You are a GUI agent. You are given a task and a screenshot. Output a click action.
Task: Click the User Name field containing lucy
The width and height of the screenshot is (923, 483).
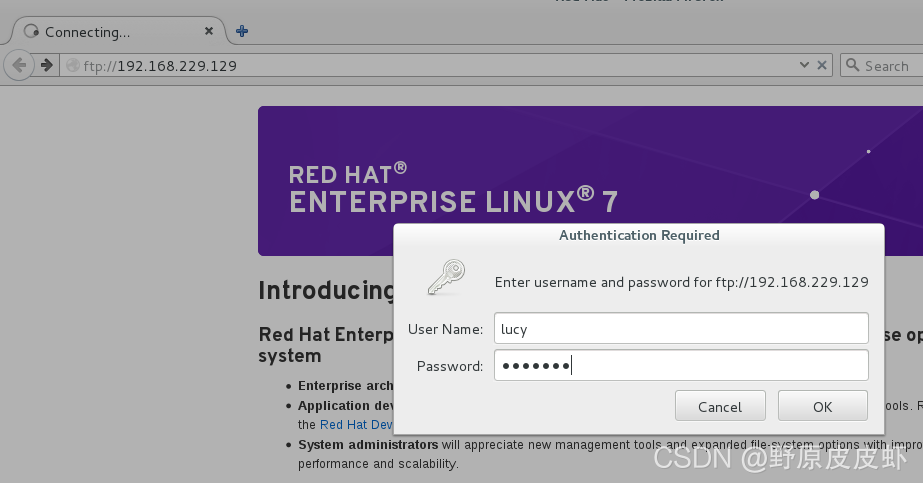[x=681, y=328]
